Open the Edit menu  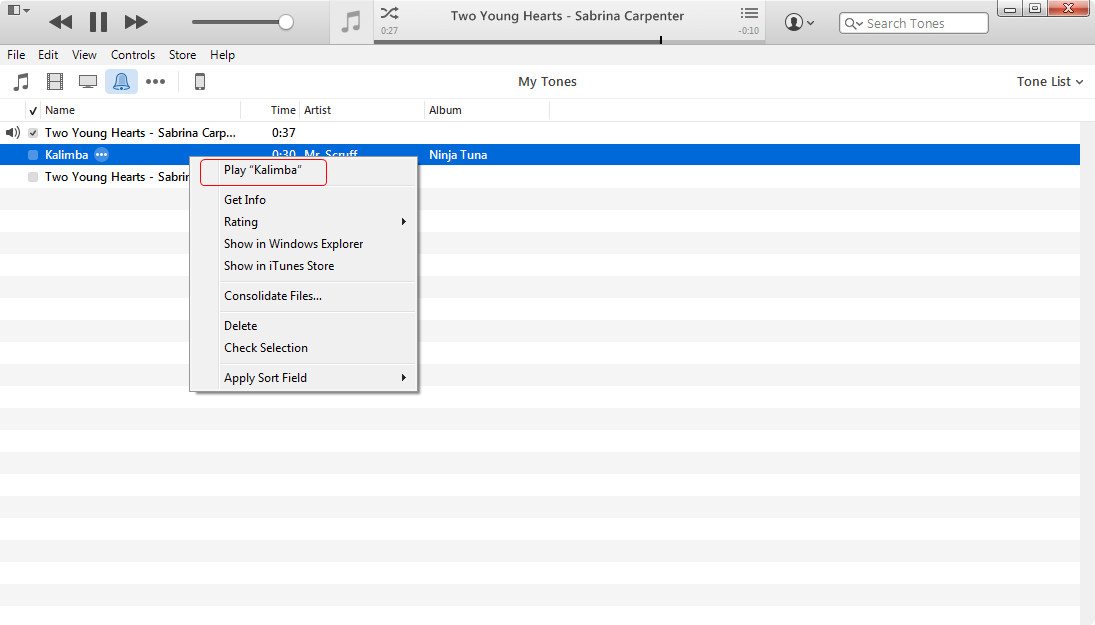click(x=48, y=54)
